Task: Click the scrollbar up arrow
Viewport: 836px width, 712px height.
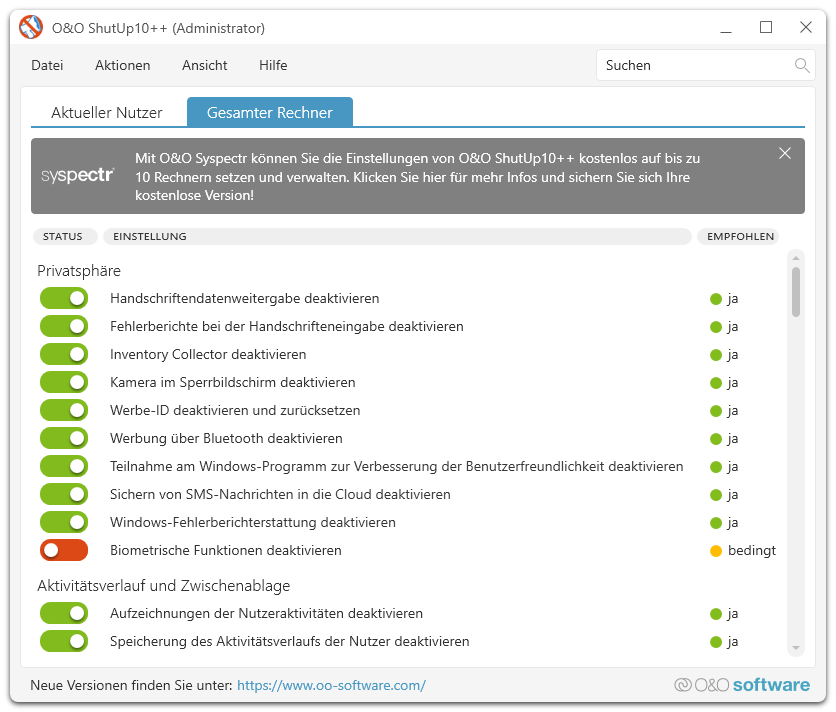Action: click(x=795, y=258)
